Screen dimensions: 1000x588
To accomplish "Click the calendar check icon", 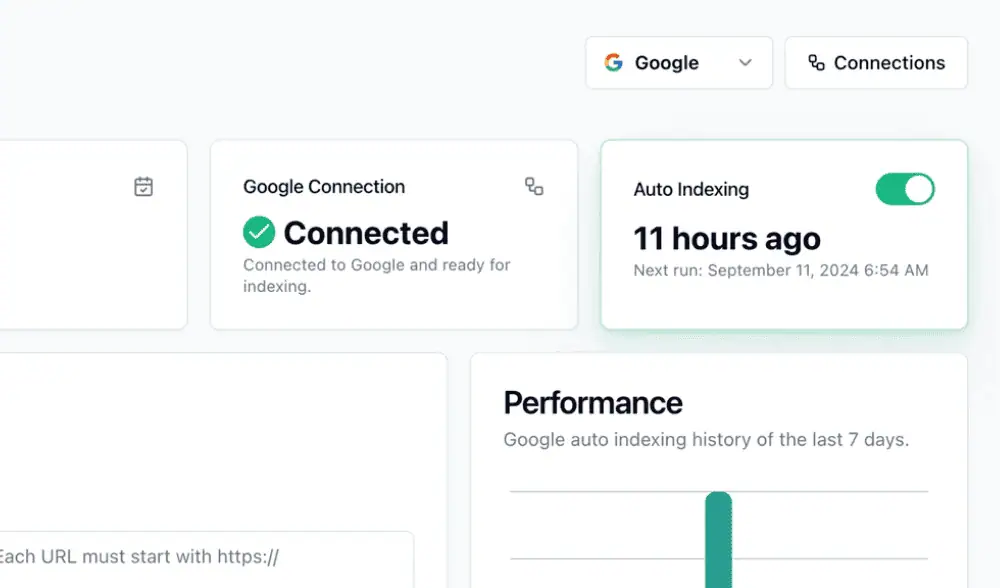I will coord(144,187).
